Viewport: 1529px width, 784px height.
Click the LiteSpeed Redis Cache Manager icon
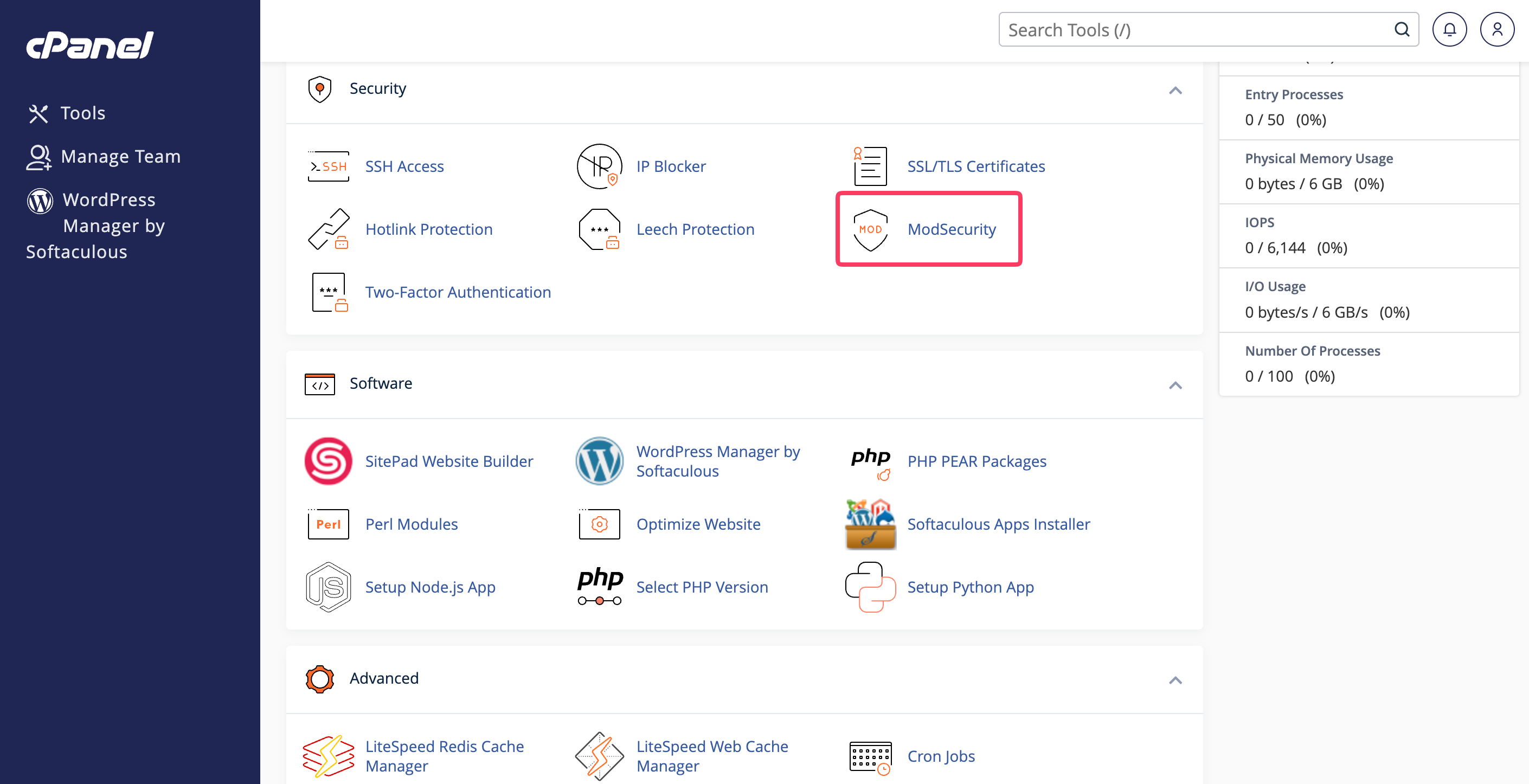328,757
